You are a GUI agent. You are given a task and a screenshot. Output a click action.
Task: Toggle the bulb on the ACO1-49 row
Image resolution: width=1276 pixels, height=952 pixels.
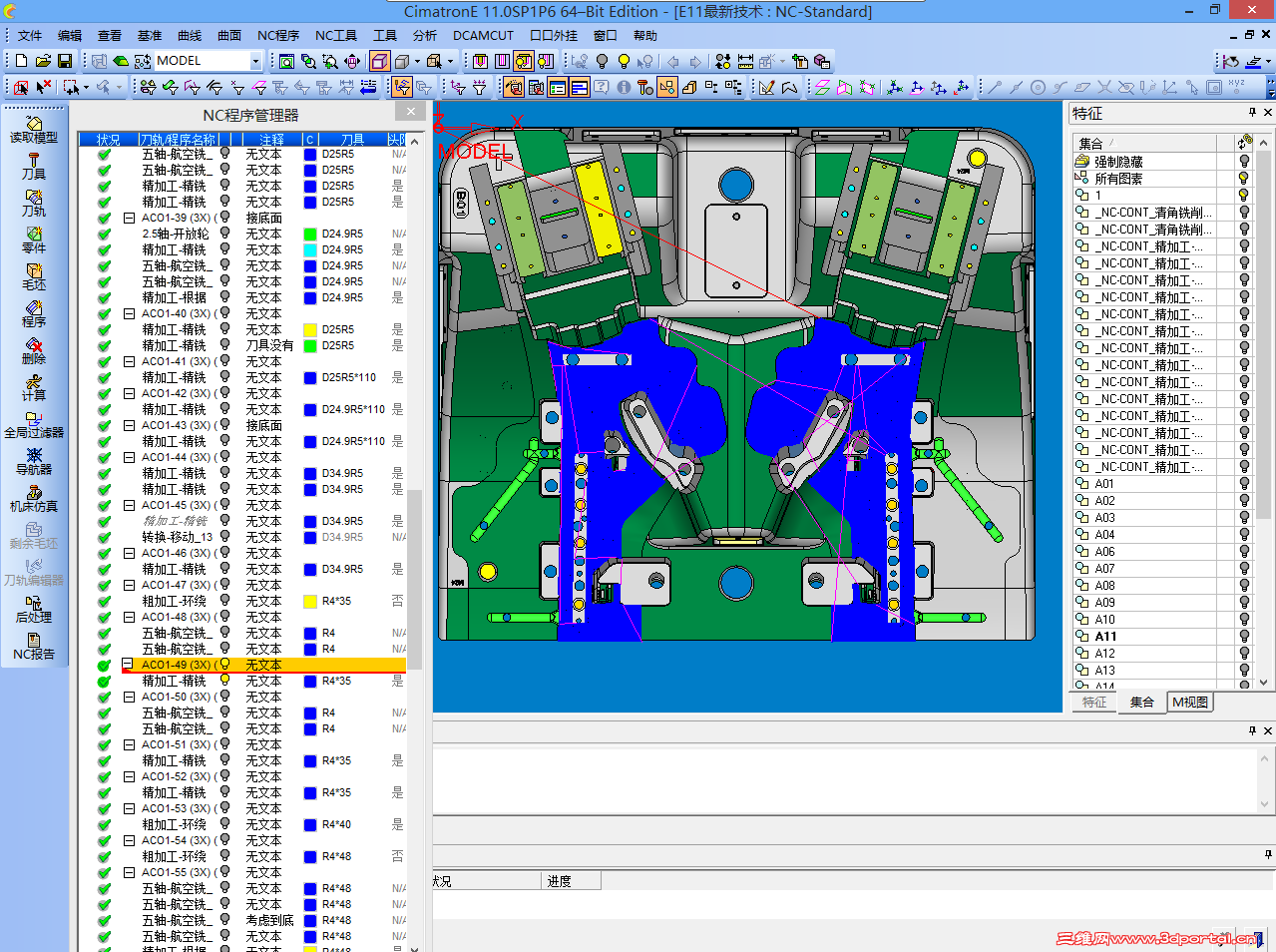point(224,665)
